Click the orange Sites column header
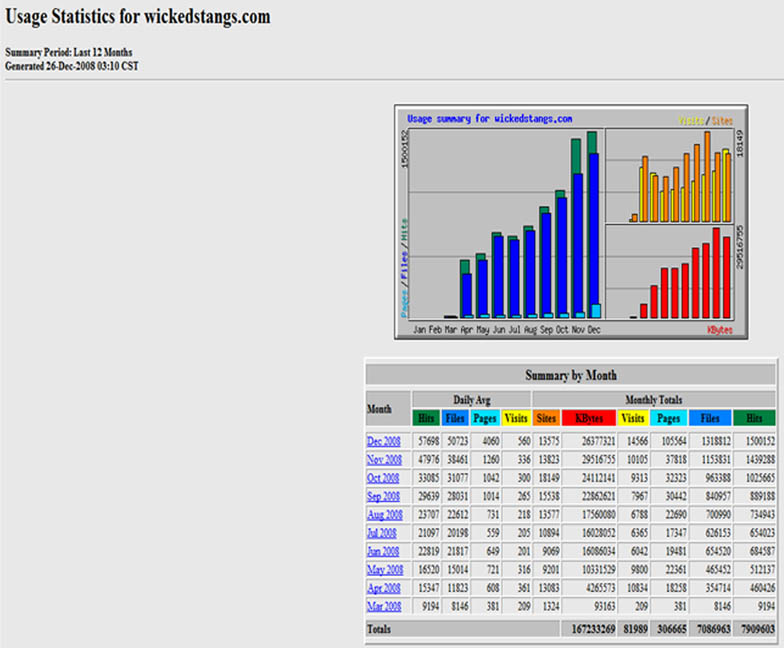 click(546, 418)
